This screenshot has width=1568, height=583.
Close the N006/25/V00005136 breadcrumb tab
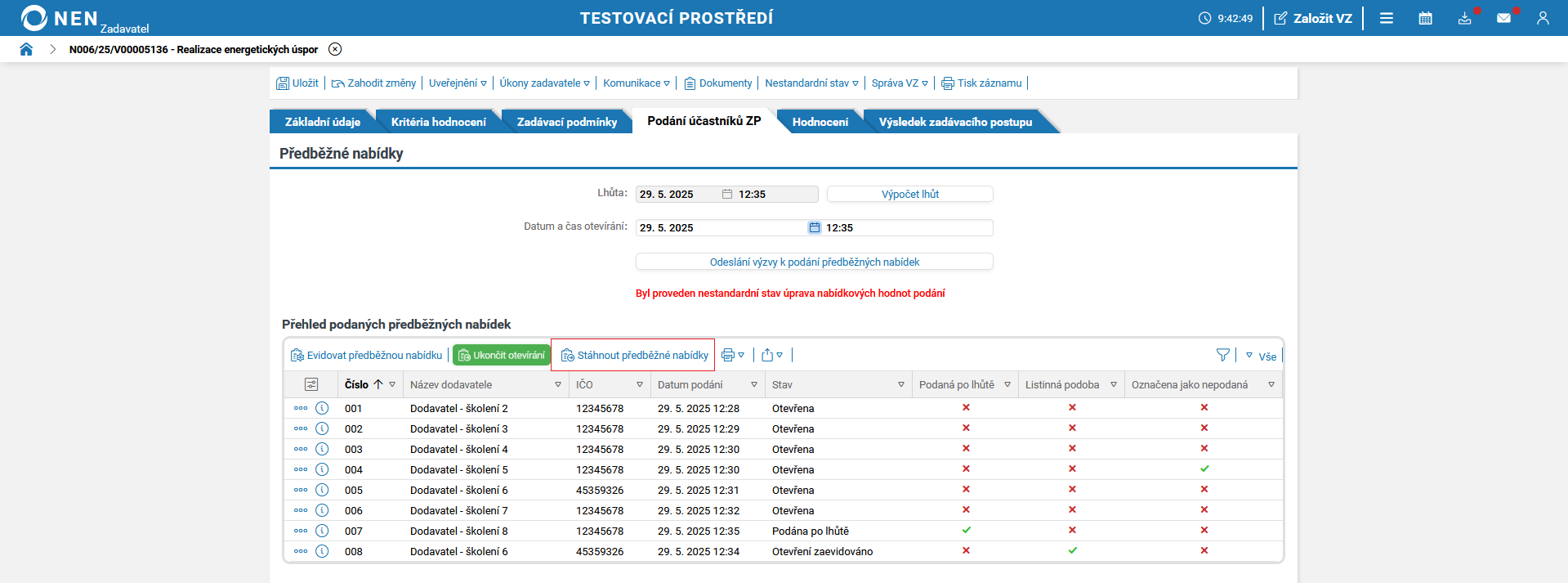(x=335, y=49)
